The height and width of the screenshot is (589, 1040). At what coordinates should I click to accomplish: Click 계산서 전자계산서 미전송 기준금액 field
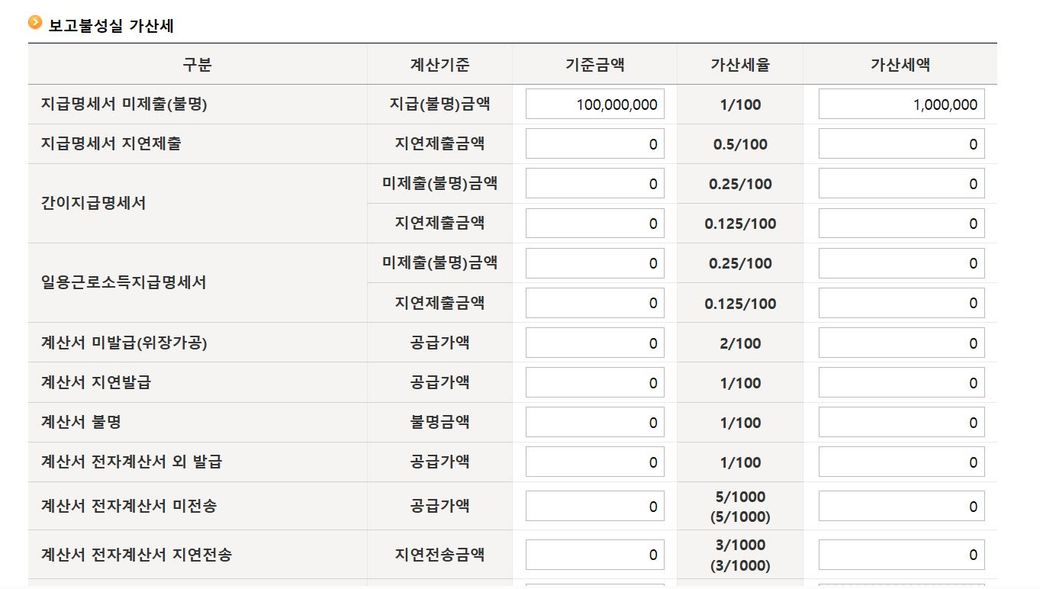(594, 506)
